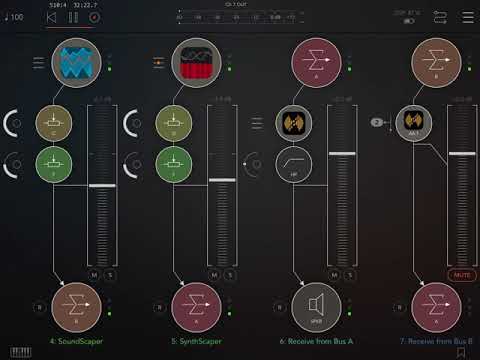Click the channel 6 fader handle
Image resolution: width=480 pixels, height=360 pixels.
pyautogui.click(x=342, y=154)
